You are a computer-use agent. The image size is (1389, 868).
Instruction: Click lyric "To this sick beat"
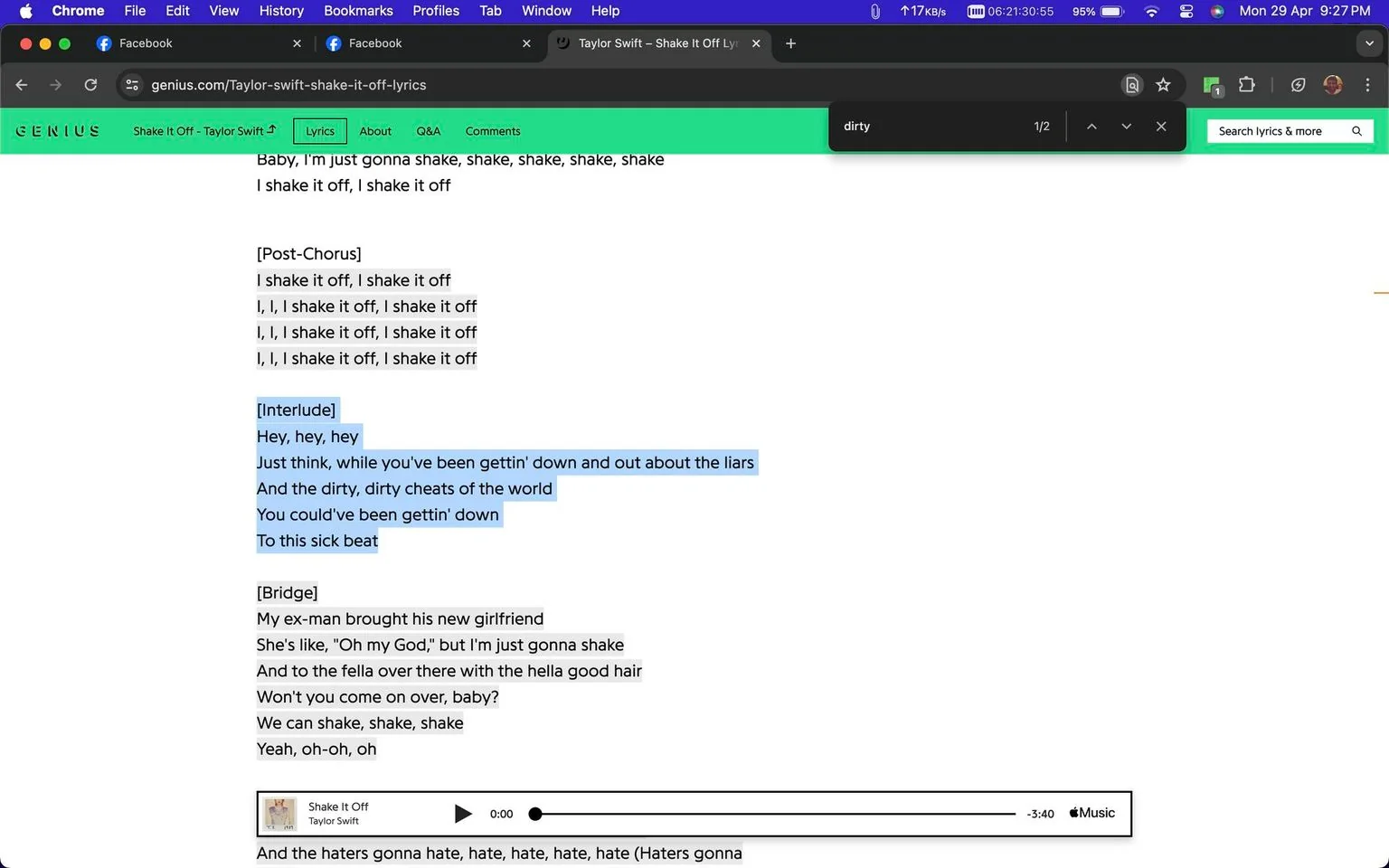tap(317, 541)
